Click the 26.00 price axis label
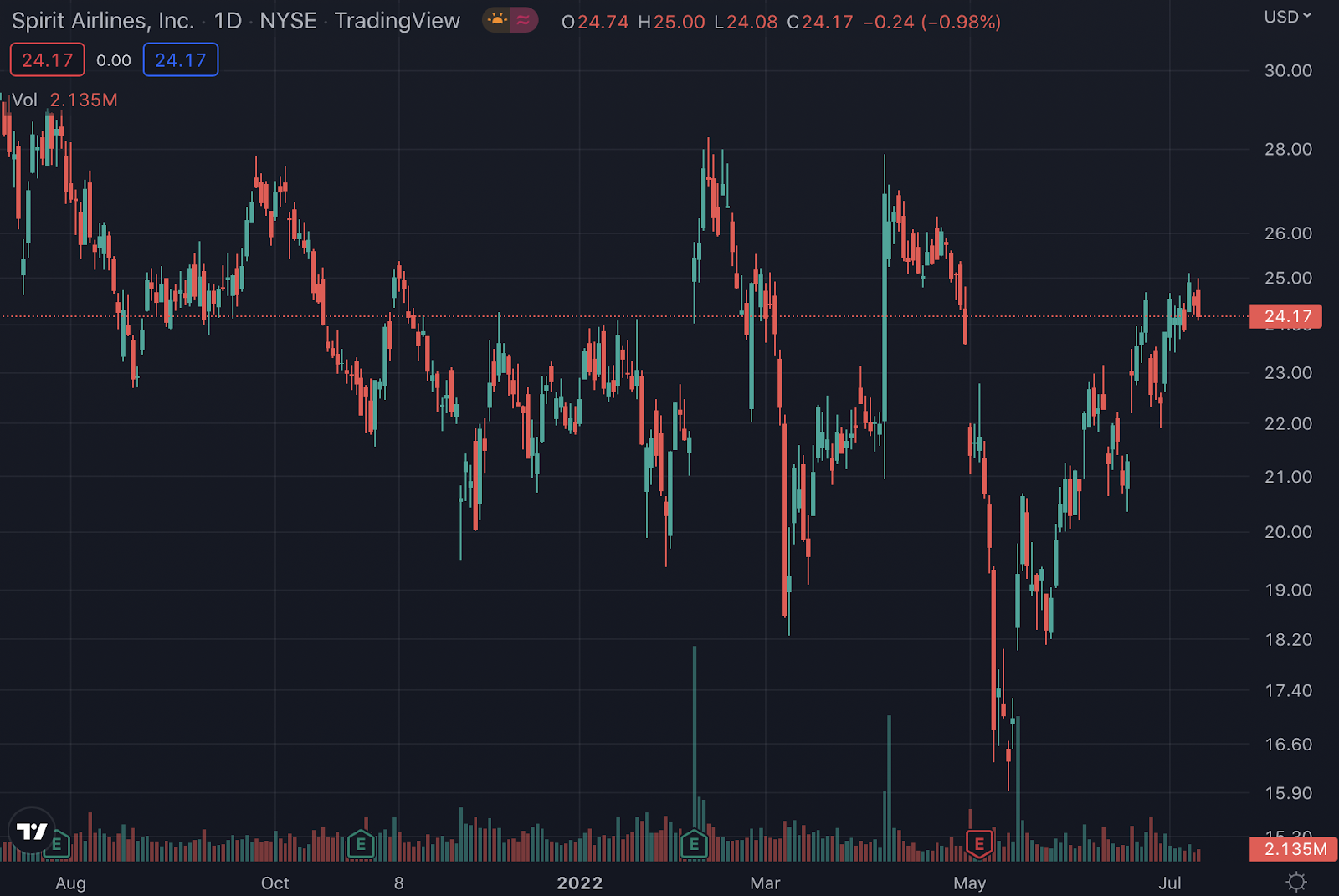 pos(1288,233)
